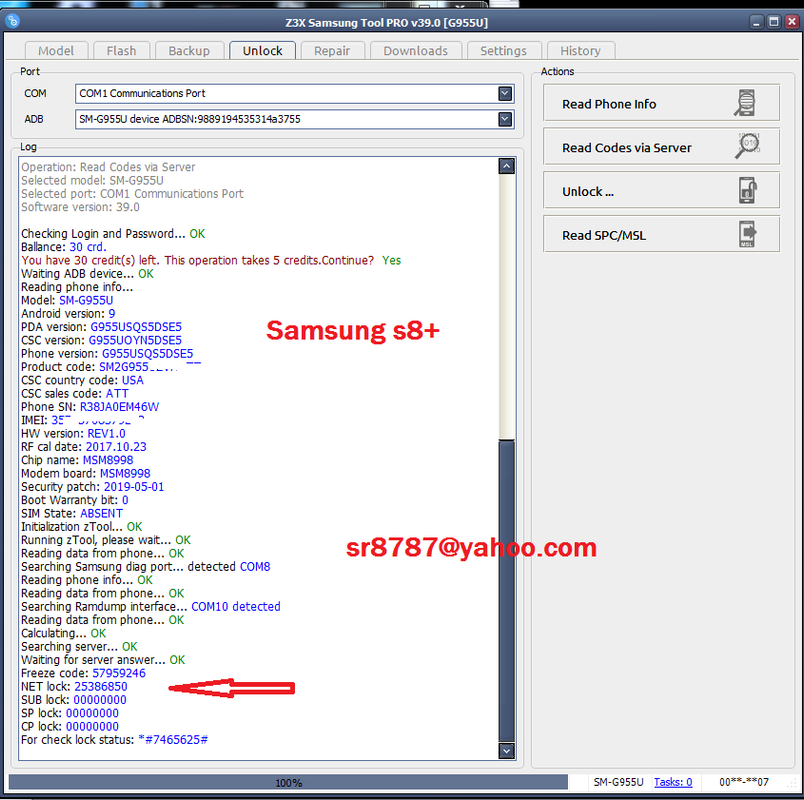This screenshot has height=800, width=804.
Task: Click the Yes answer in credit prompt
Action: point(391,260)
